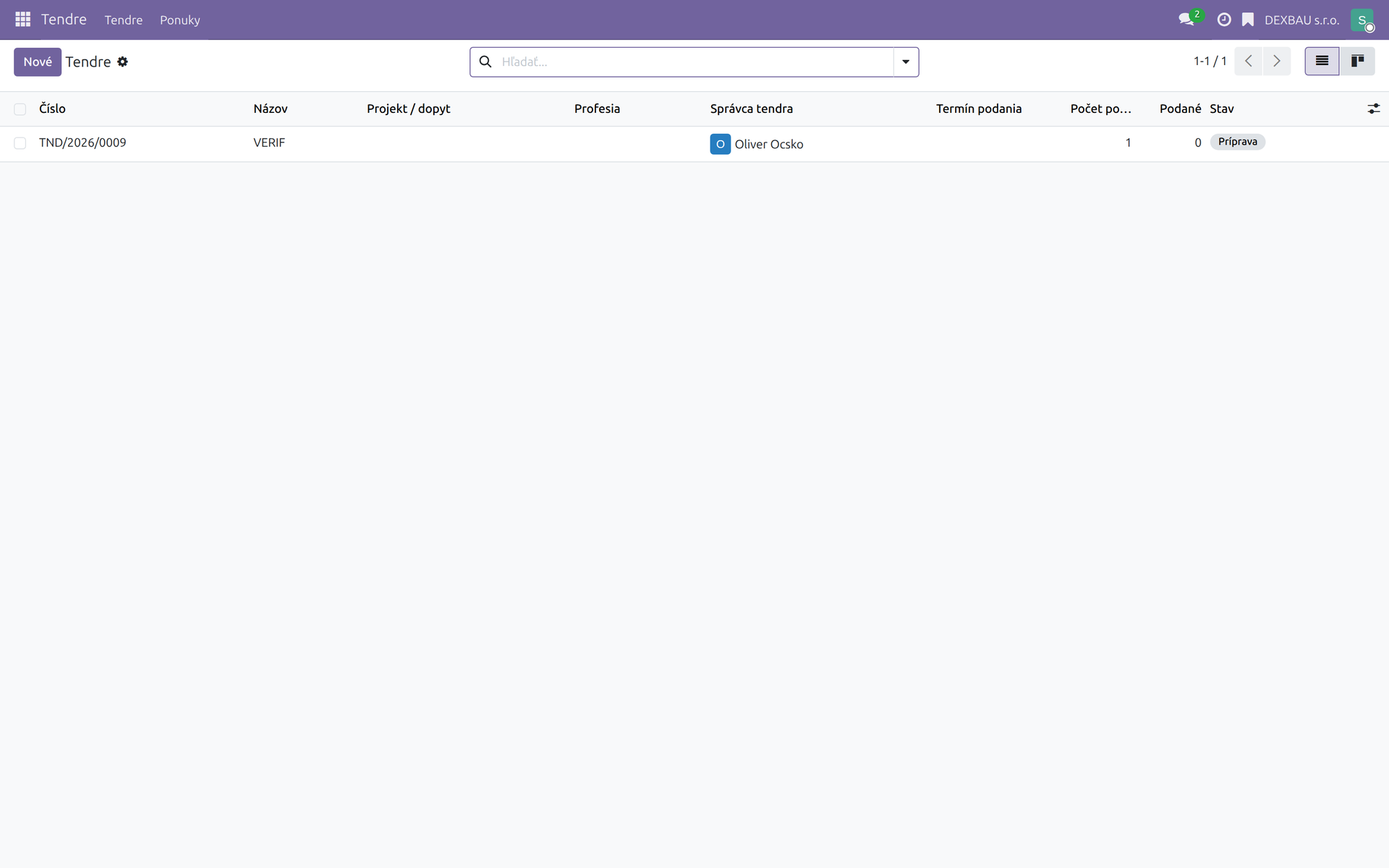
Task: Sort by Projekt / dopyt column
Action: pos(408,109)
